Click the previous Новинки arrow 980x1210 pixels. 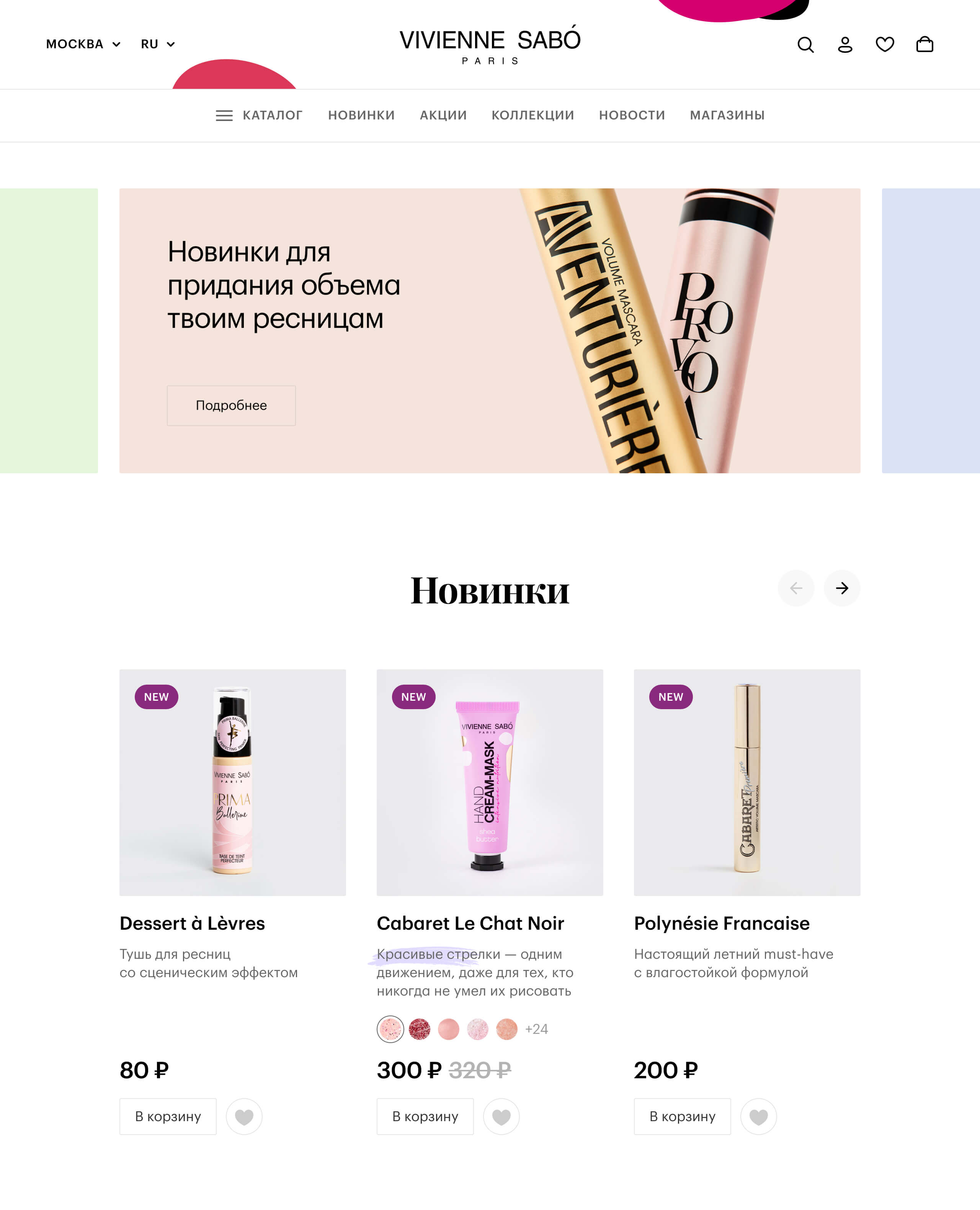[796, 589]
